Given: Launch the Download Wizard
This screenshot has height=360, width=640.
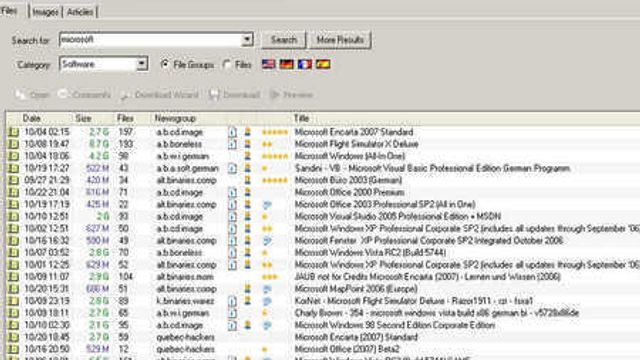Looking at the screenshot, I should (x=160, y=95).
